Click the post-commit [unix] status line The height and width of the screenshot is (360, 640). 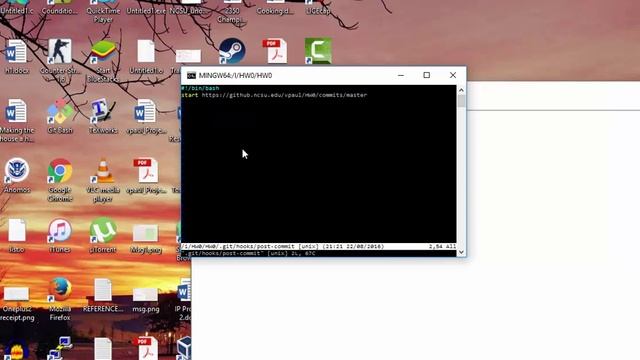click(318, 247)
